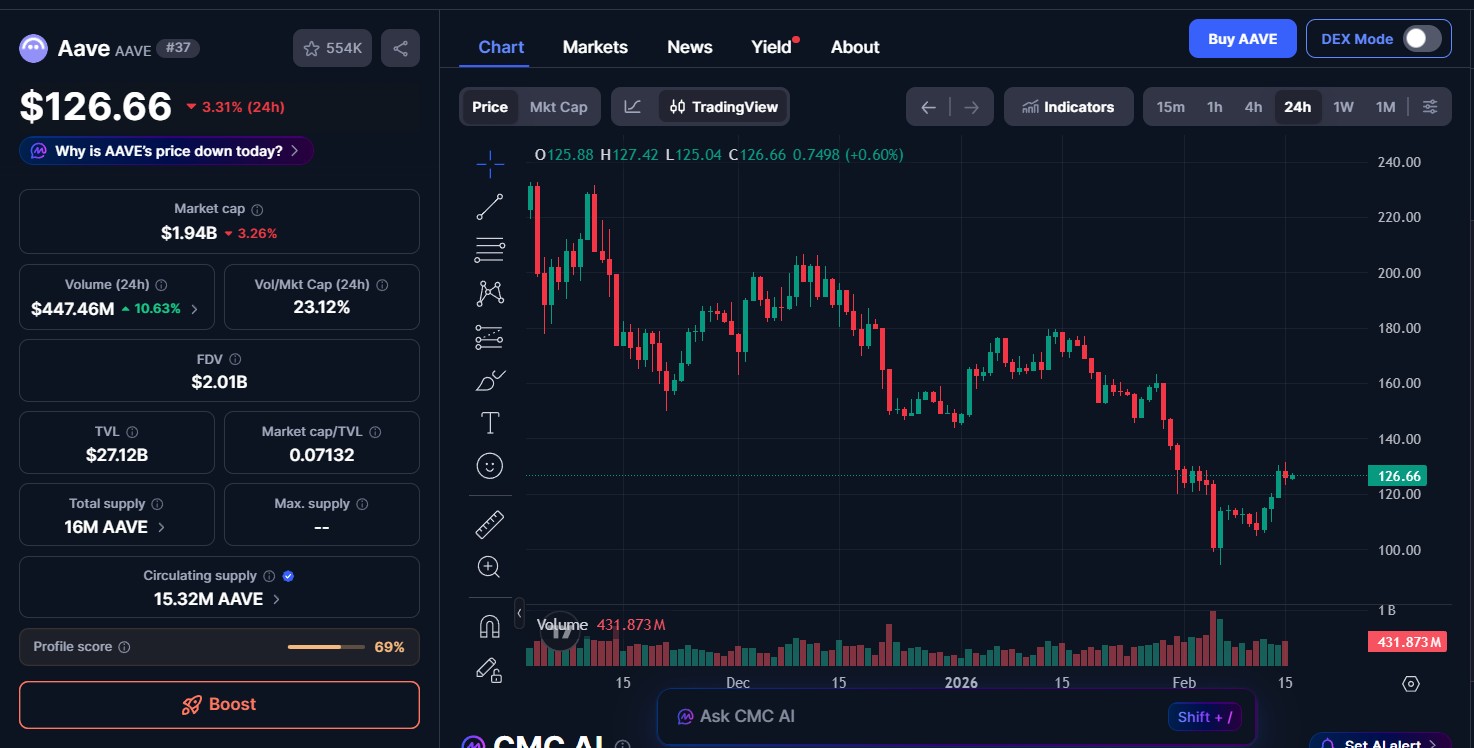Star AAVE to add it to watchlist
The height and width of the screenshot is (748, 1474).
tap(332, 47)
